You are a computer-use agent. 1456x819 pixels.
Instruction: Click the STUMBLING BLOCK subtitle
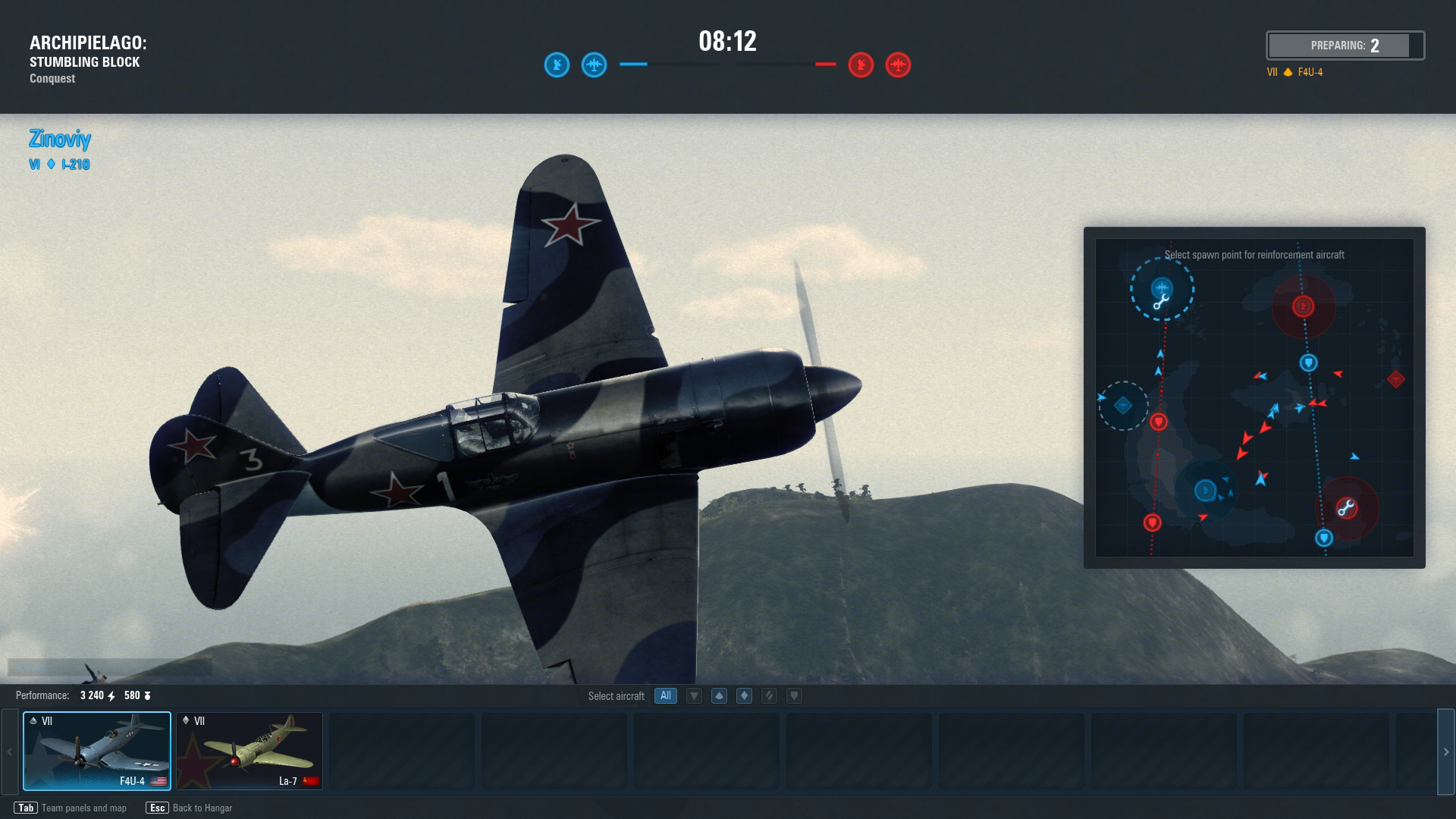(x=85, y=62)
